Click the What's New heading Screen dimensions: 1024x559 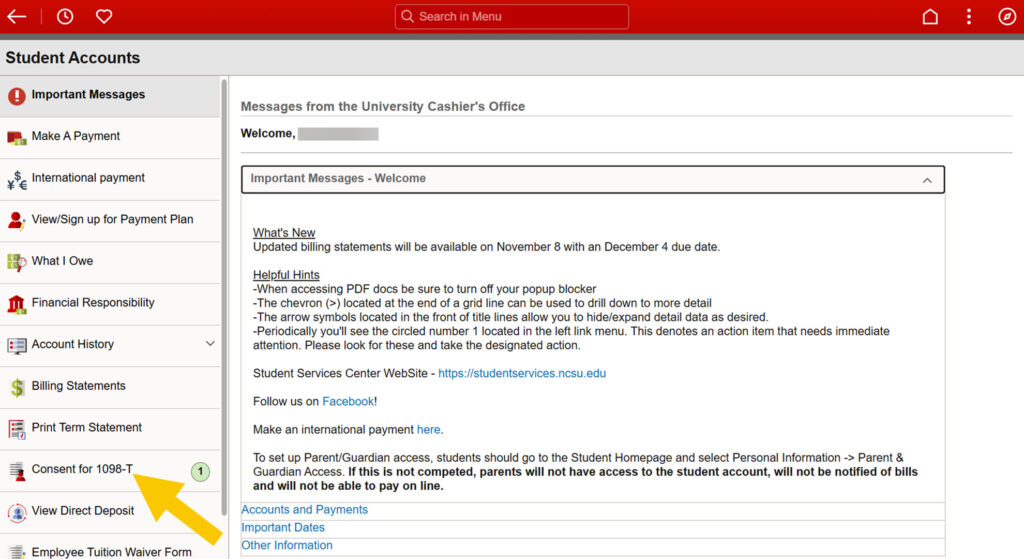(x=284, y=232)
